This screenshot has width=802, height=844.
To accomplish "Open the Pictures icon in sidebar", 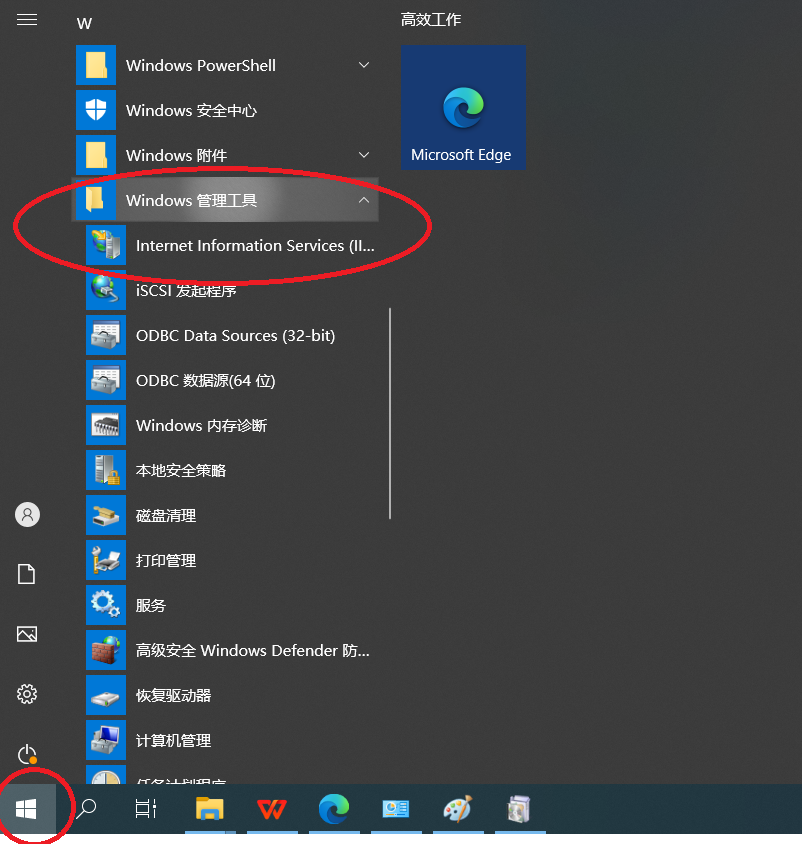I will click(x=27, y=634).
